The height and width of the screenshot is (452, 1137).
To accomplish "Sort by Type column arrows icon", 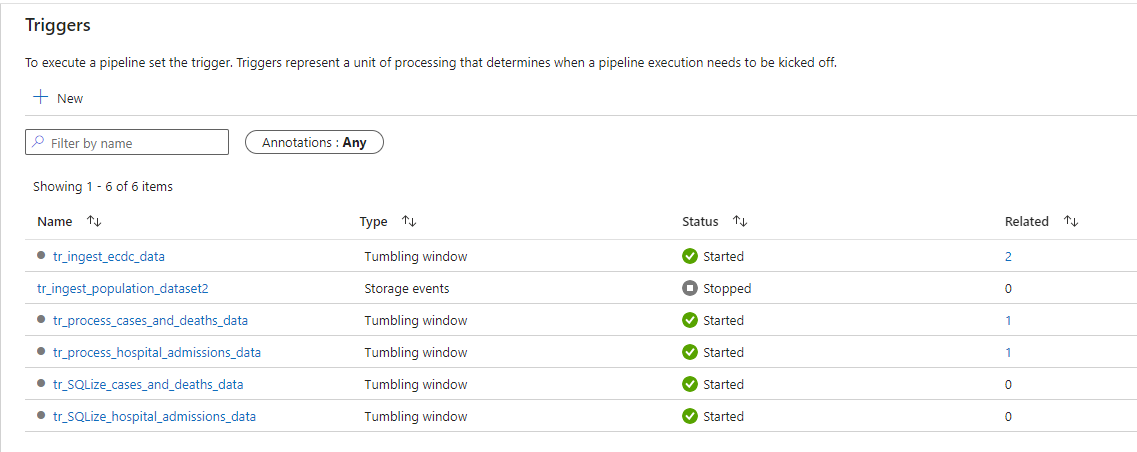I will point(409,221).
